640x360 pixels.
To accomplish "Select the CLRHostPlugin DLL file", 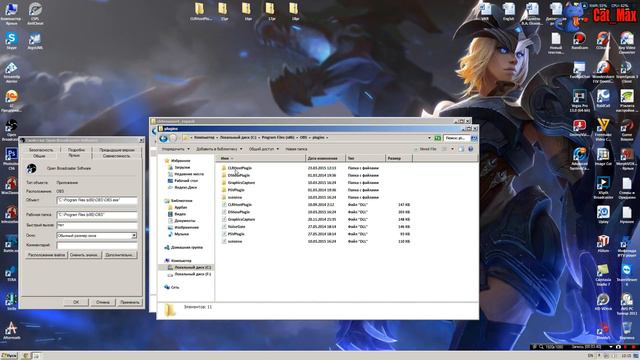I will point(239,204).
